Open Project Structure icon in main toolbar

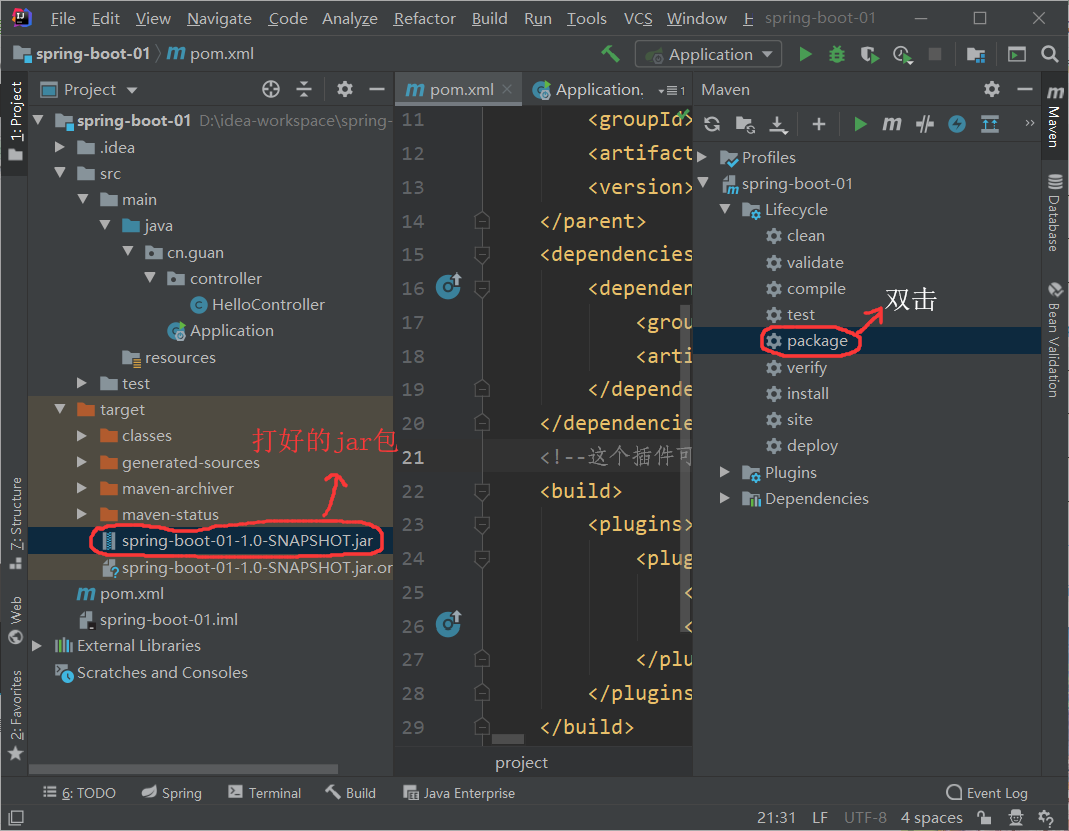tap(976, 54)
